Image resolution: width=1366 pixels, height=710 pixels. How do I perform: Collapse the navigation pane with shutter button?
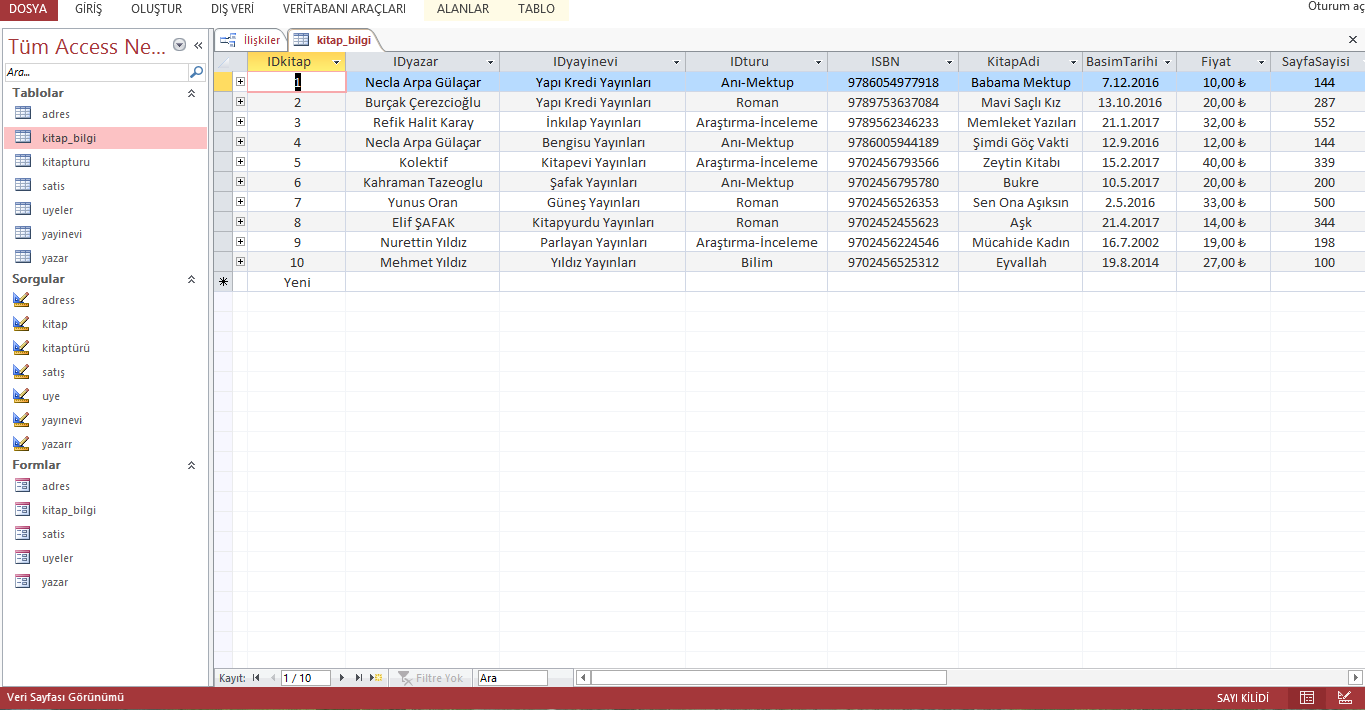[198, 45]
